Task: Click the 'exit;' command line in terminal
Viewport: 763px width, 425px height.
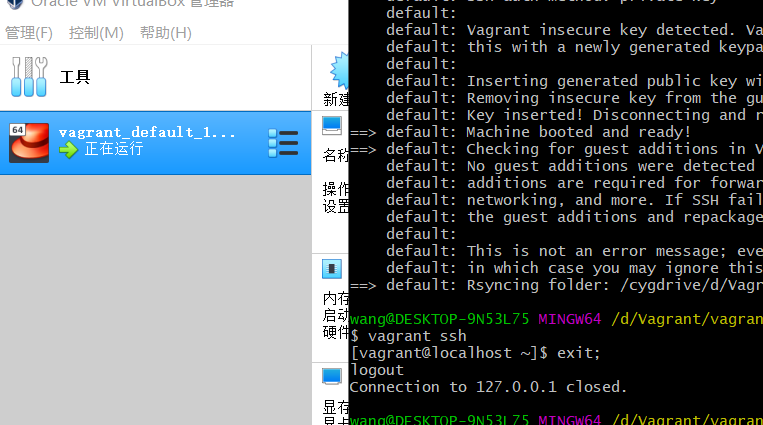Action: pyautogui.click(x=475, y=353)
